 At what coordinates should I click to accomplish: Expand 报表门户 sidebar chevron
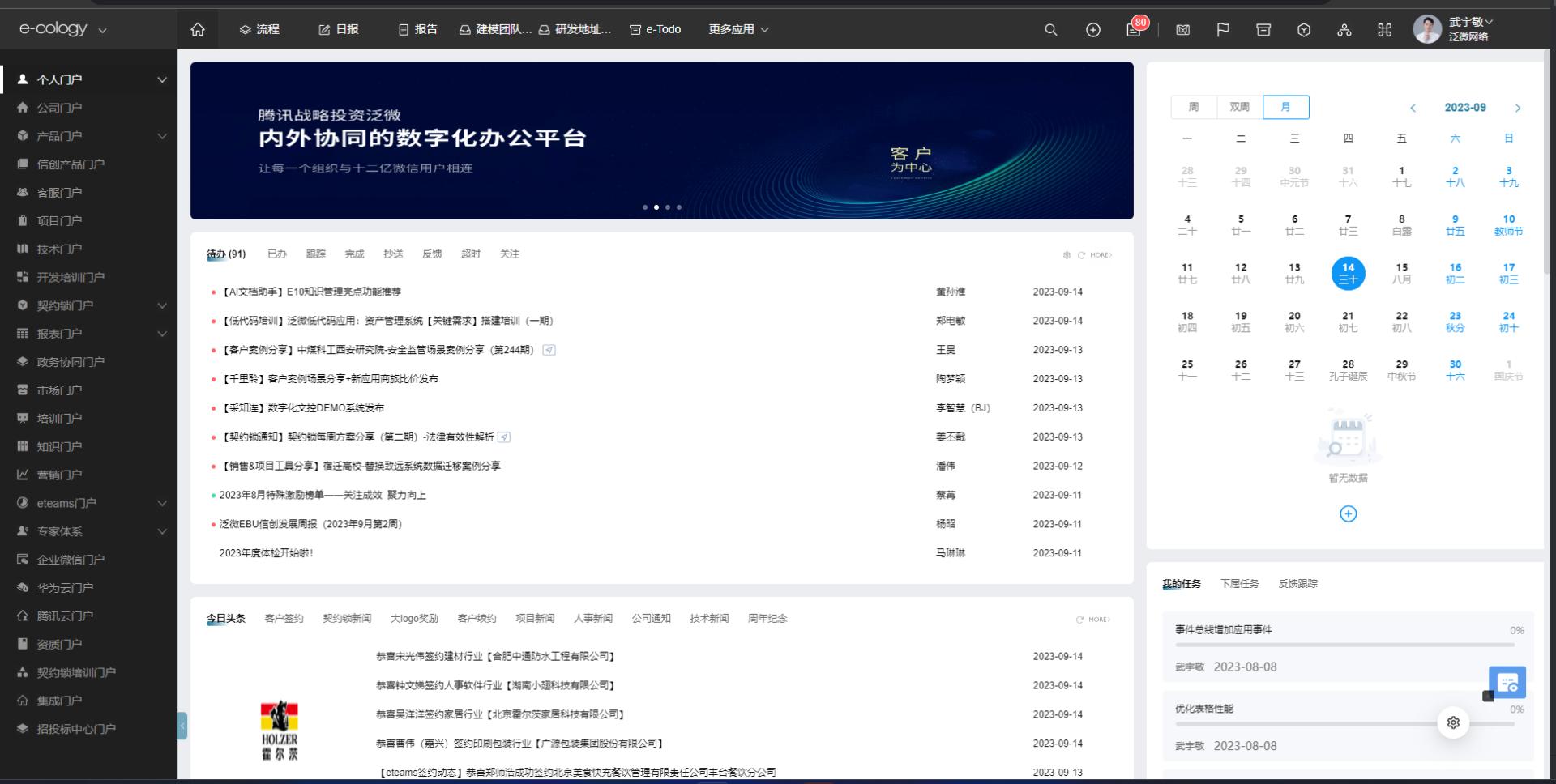click(x=162, y=334)
